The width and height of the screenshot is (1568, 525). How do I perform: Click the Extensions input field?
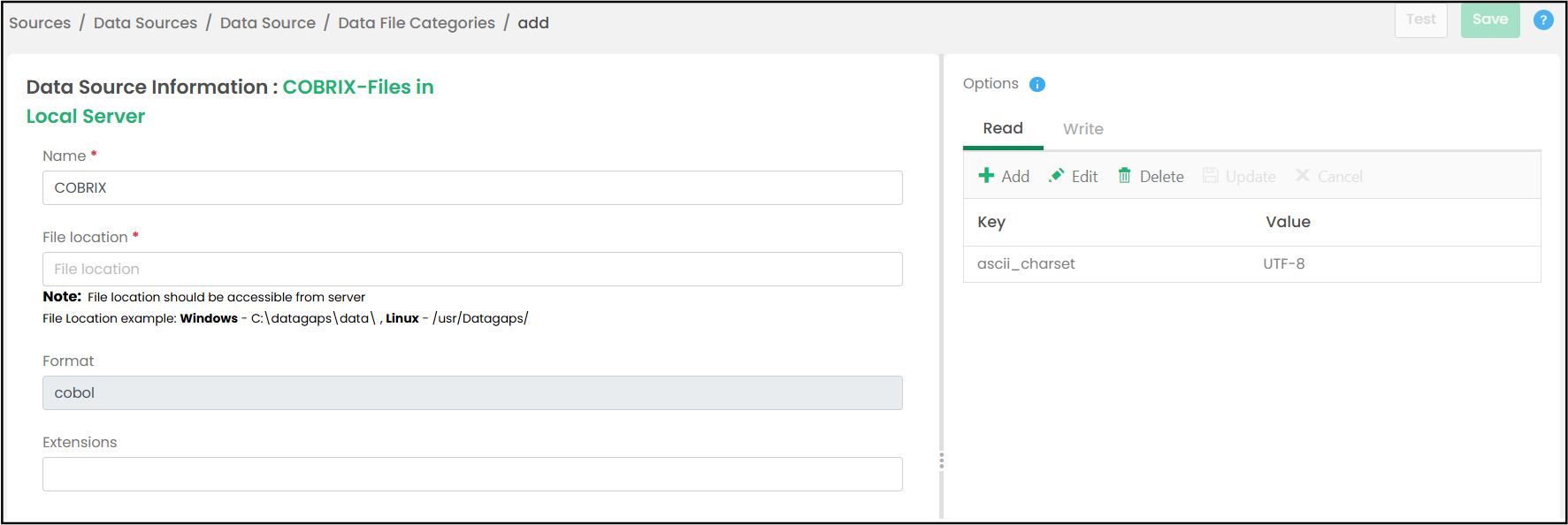tap(472, 474)
